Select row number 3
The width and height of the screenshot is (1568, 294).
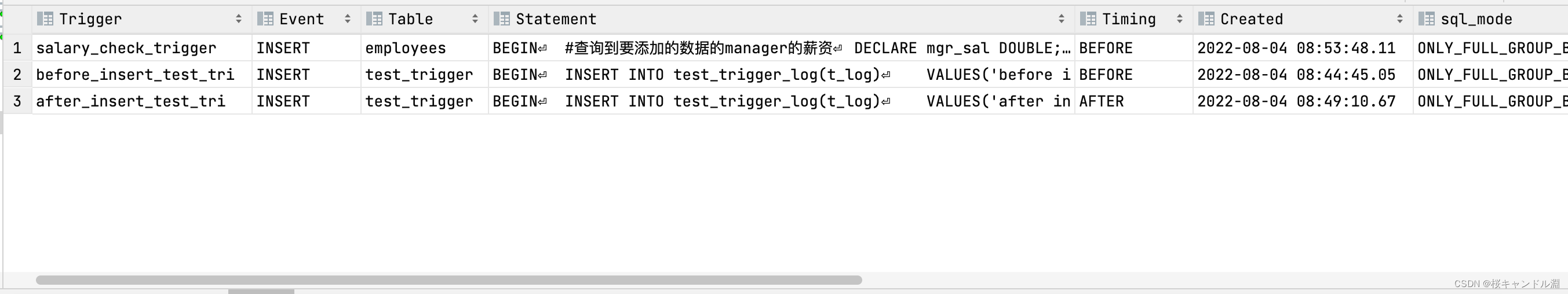tap(17, 101)
